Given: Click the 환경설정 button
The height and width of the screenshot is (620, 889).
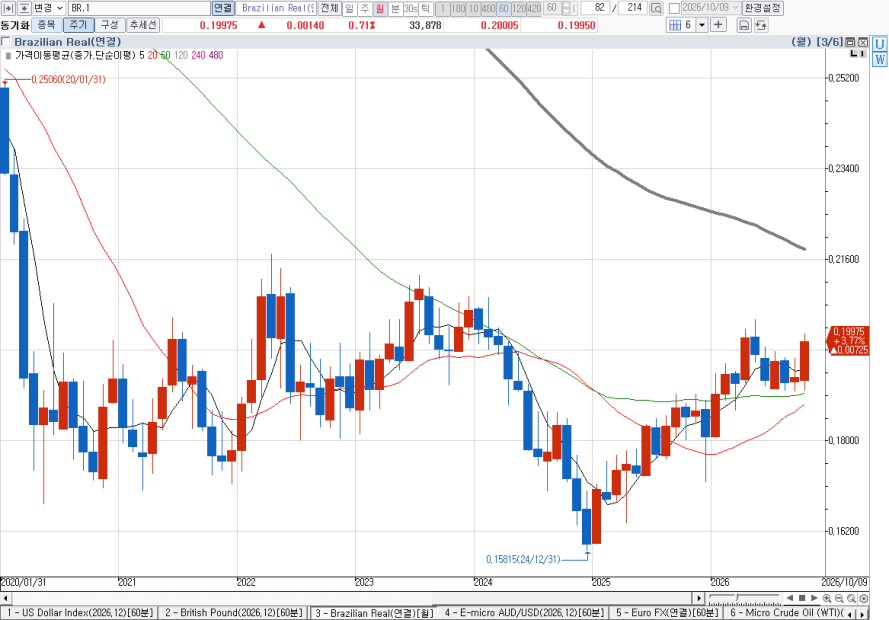Looking at the screenshot, I should tap(763, 9).
